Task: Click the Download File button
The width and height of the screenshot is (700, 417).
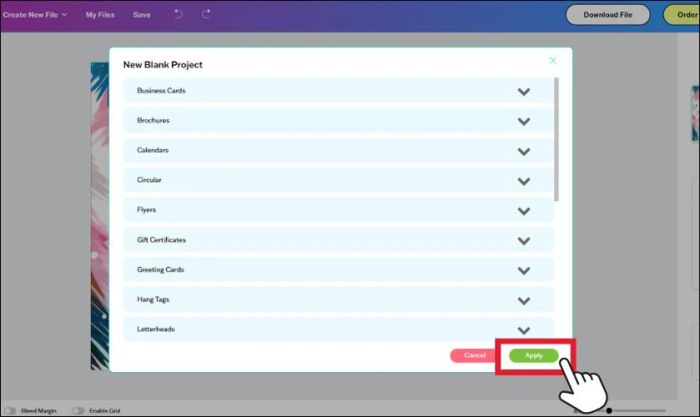Action: pyautogui.click(x=607, y=15)
